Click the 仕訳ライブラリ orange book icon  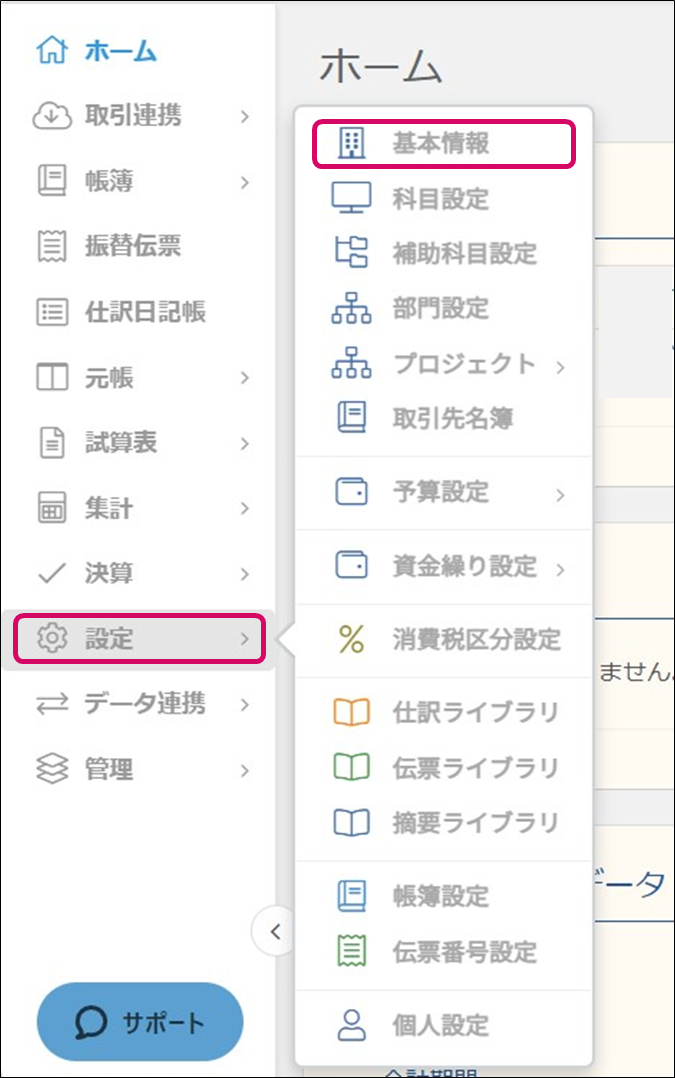(350, 713)
